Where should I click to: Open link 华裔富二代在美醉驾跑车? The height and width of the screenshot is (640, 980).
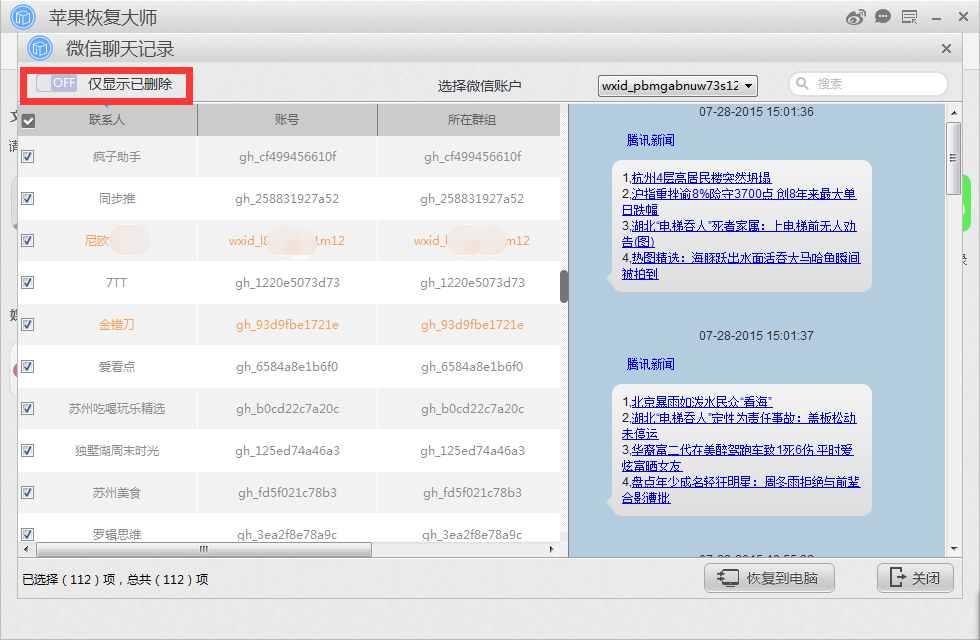point(738,458)
